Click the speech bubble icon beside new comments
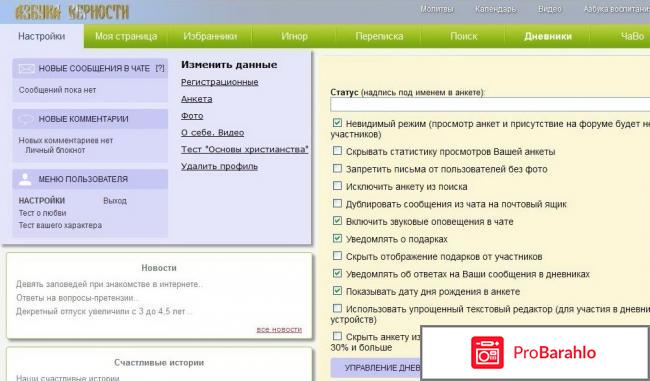This screenshot has height=381, width=650. (x=25, y=119)
